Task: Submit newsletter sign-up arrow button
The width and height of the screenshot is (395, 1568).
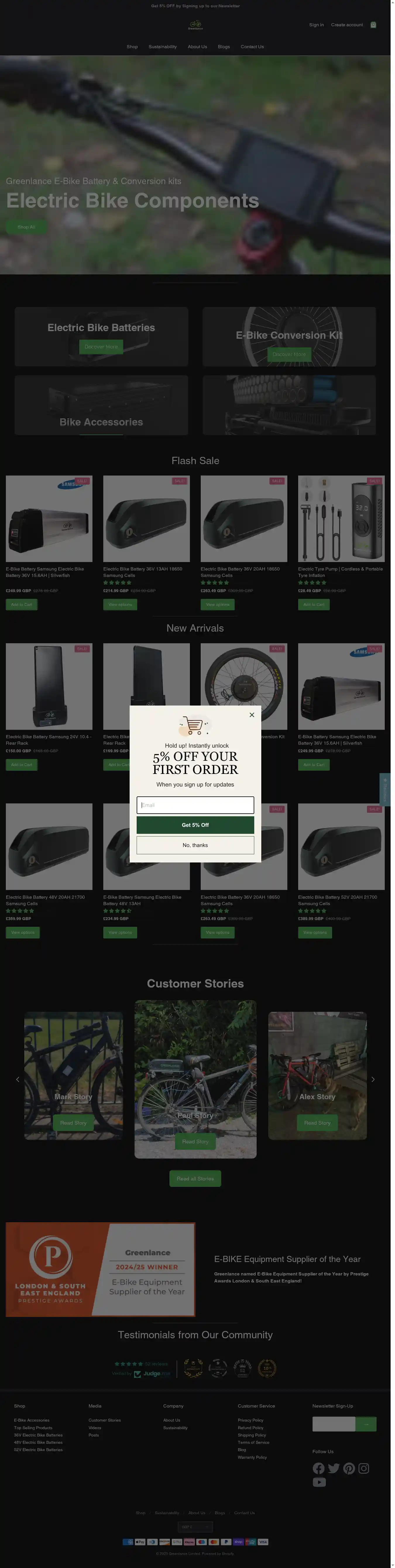Action: (x=366, y=1424)
